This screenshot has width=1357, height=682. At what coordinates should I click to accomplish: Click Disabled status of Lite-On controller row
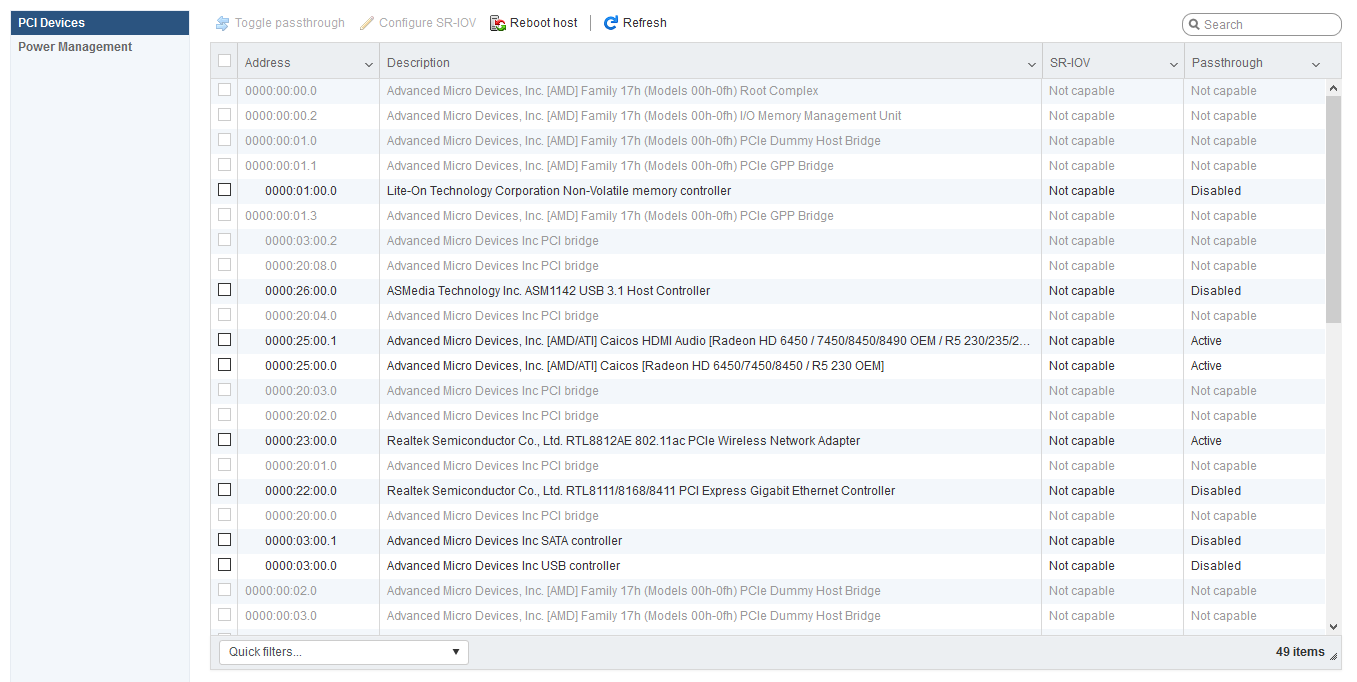[x=1216, y=191]
